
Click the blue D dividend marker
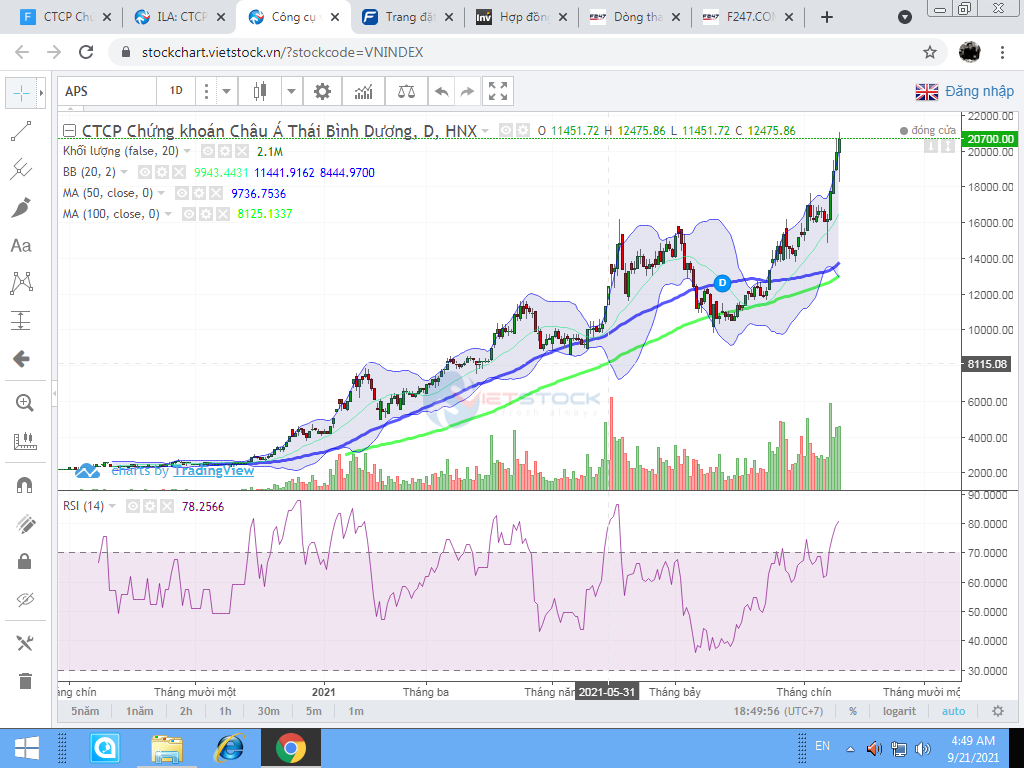click(722, 283)
